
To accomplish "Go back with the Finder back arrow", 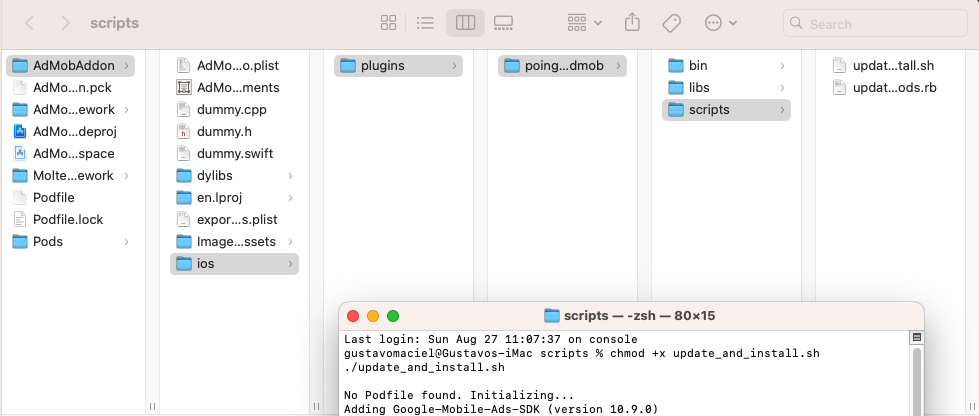I will tap(29, 24).
